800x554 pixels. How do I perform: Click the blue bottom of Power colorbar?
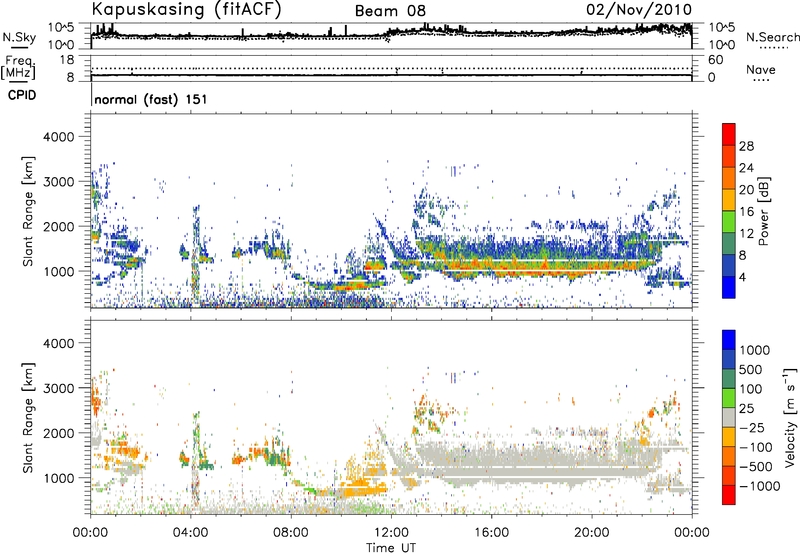coord(729,287)
